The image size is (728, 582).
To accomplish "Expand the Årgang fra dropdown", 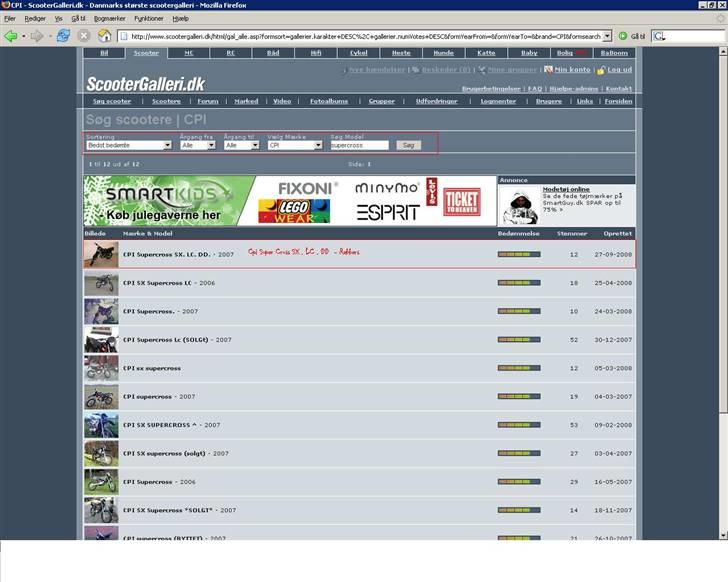I will (x=198, y=145).
